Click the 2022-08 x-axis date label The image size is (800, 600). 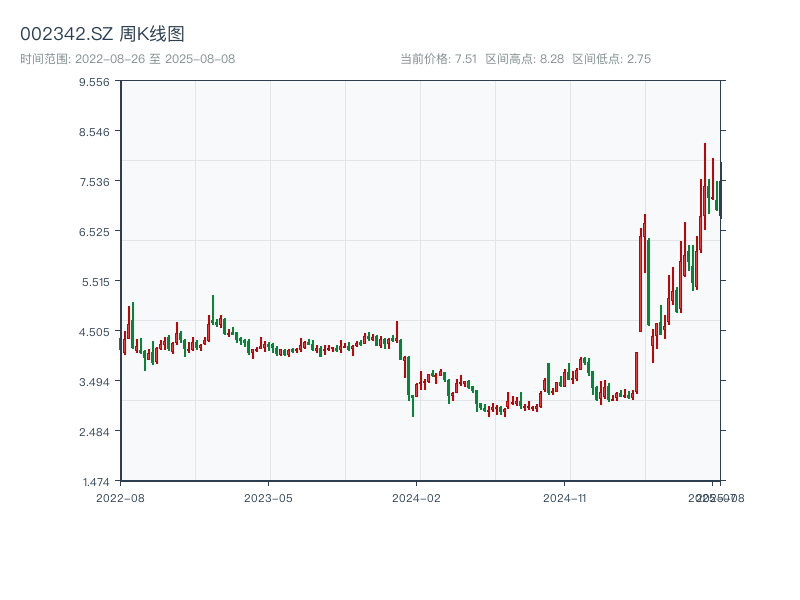120,497
